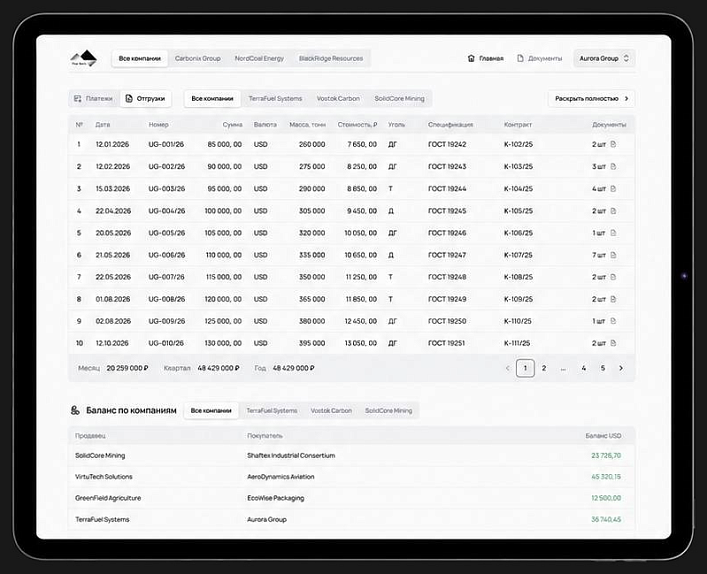Screen dimensions: 707x574
Task: Filter balance by Vostok Carbon
Action: click(331, 411)
